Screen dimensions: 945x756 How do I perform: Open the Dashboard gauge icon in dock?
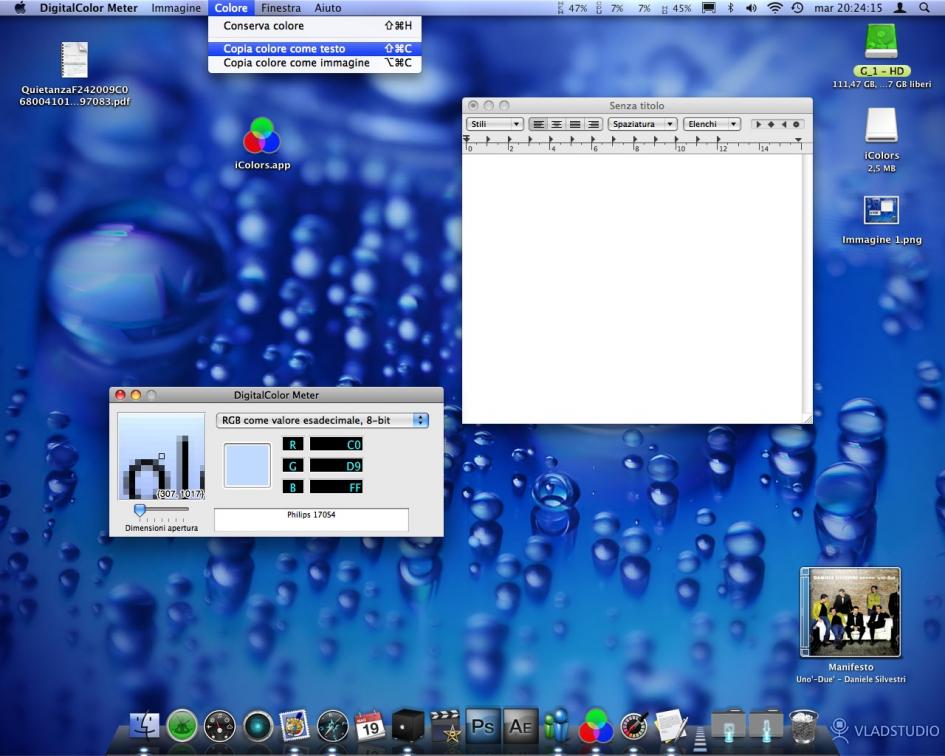point(219,725)
